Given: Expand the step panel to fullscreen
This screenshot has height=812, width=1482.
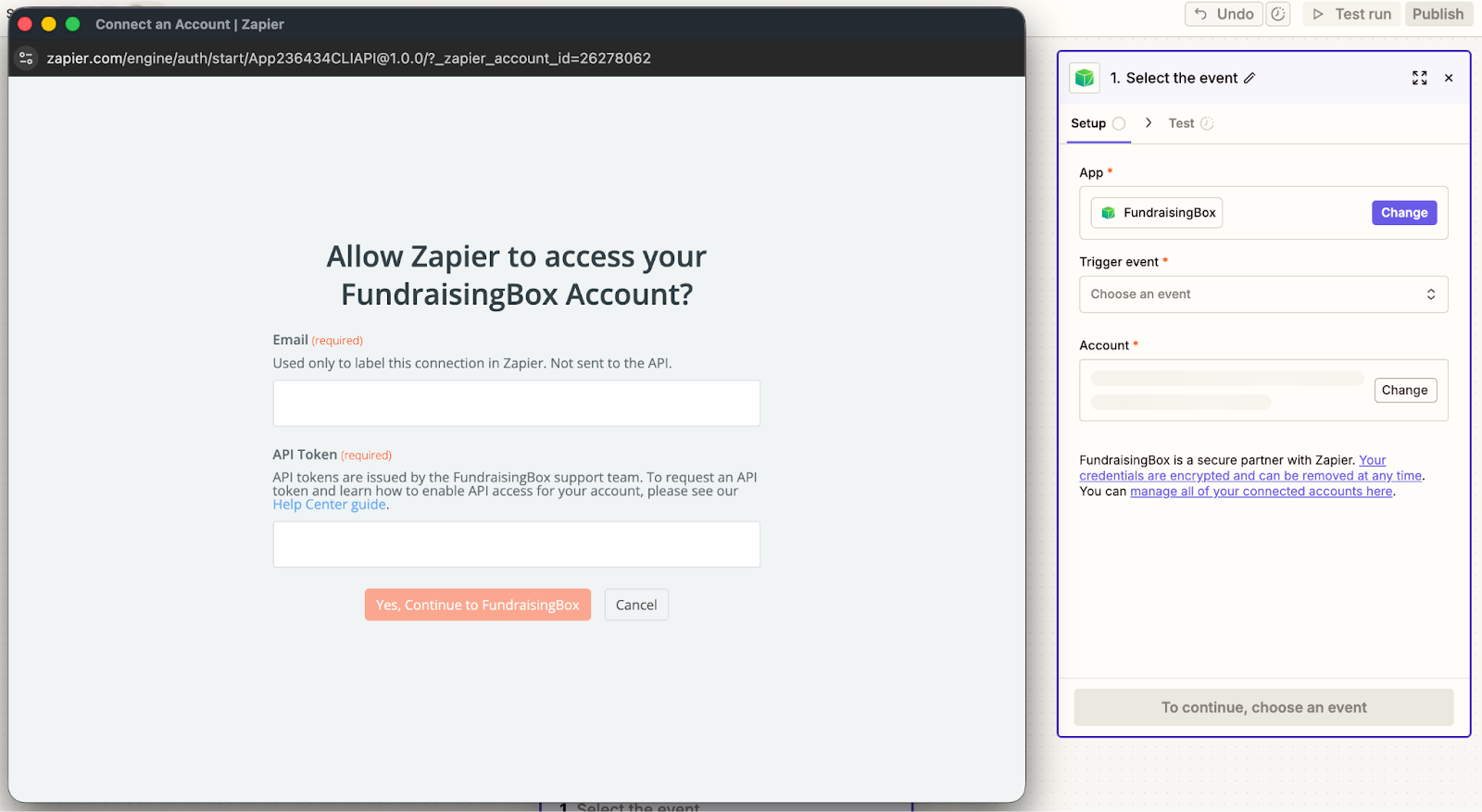Looking at the screenshot, I should click(x=1419, y=78).
